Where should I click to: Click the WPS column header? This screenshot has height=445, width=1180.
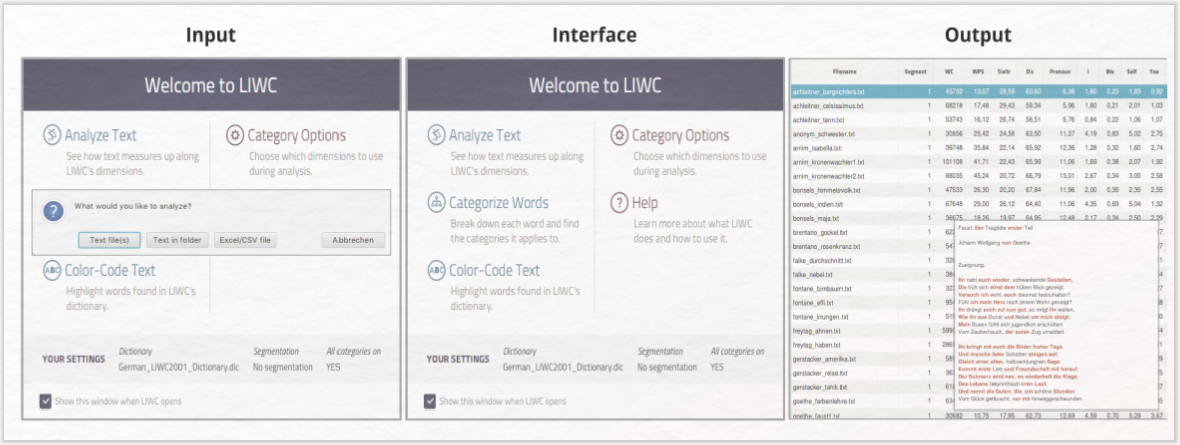(x=978, y=72)
